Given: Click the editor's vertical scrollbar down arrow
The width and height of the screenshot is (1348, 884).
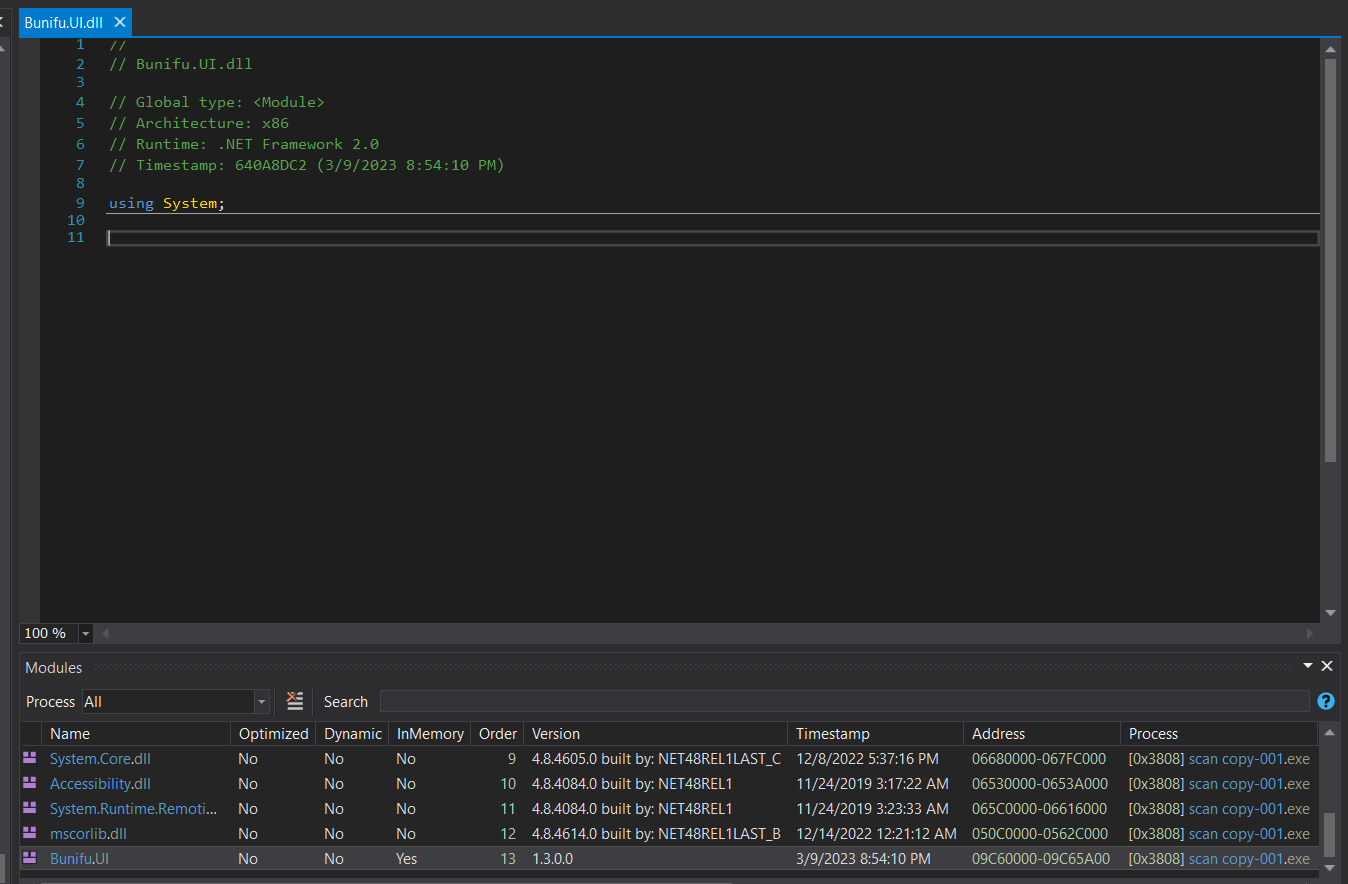Looking at the screenshot, I should point(1330,612).
